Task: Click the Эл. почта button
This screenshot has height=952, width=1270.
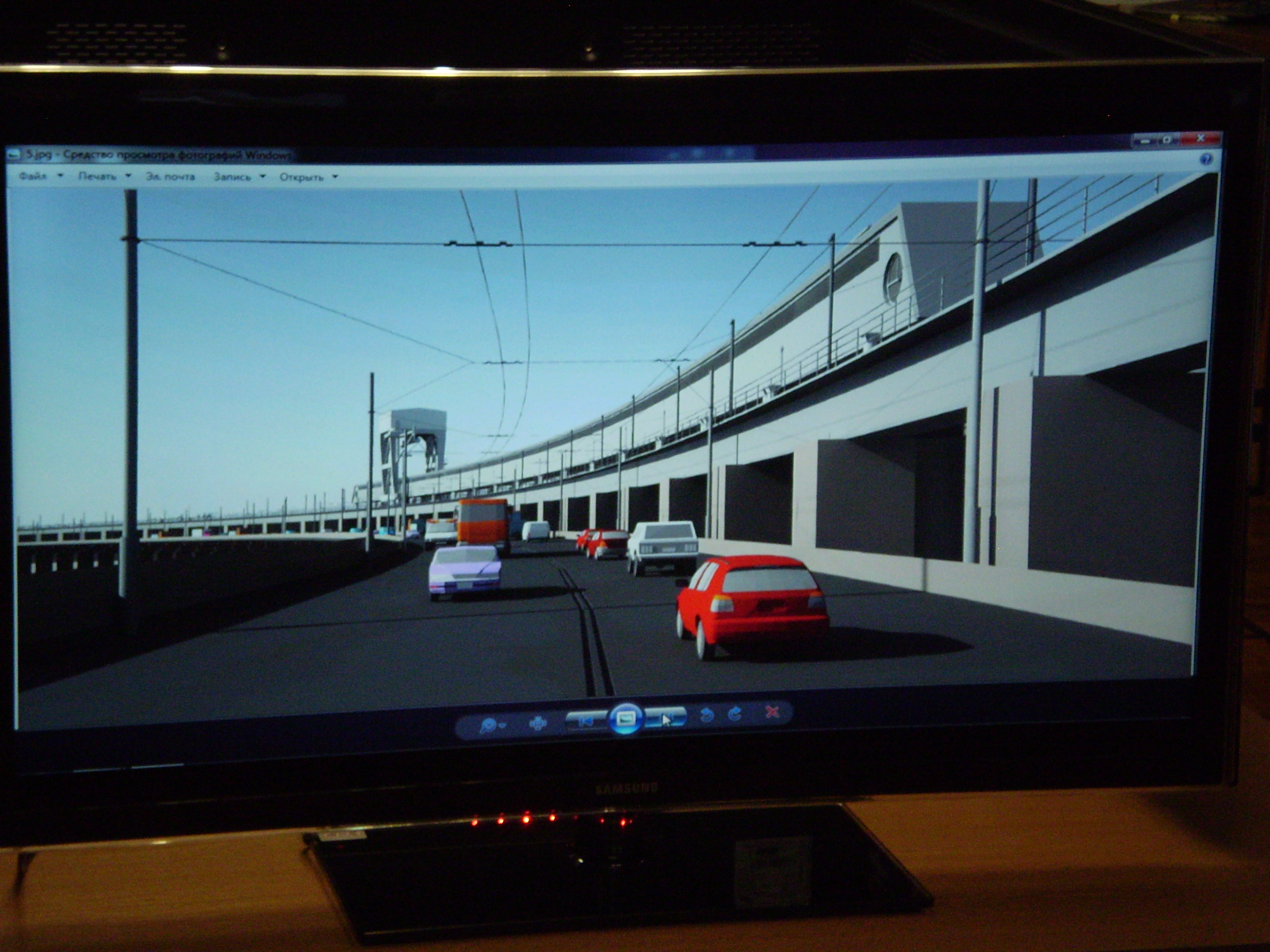Action: (170, 177)
